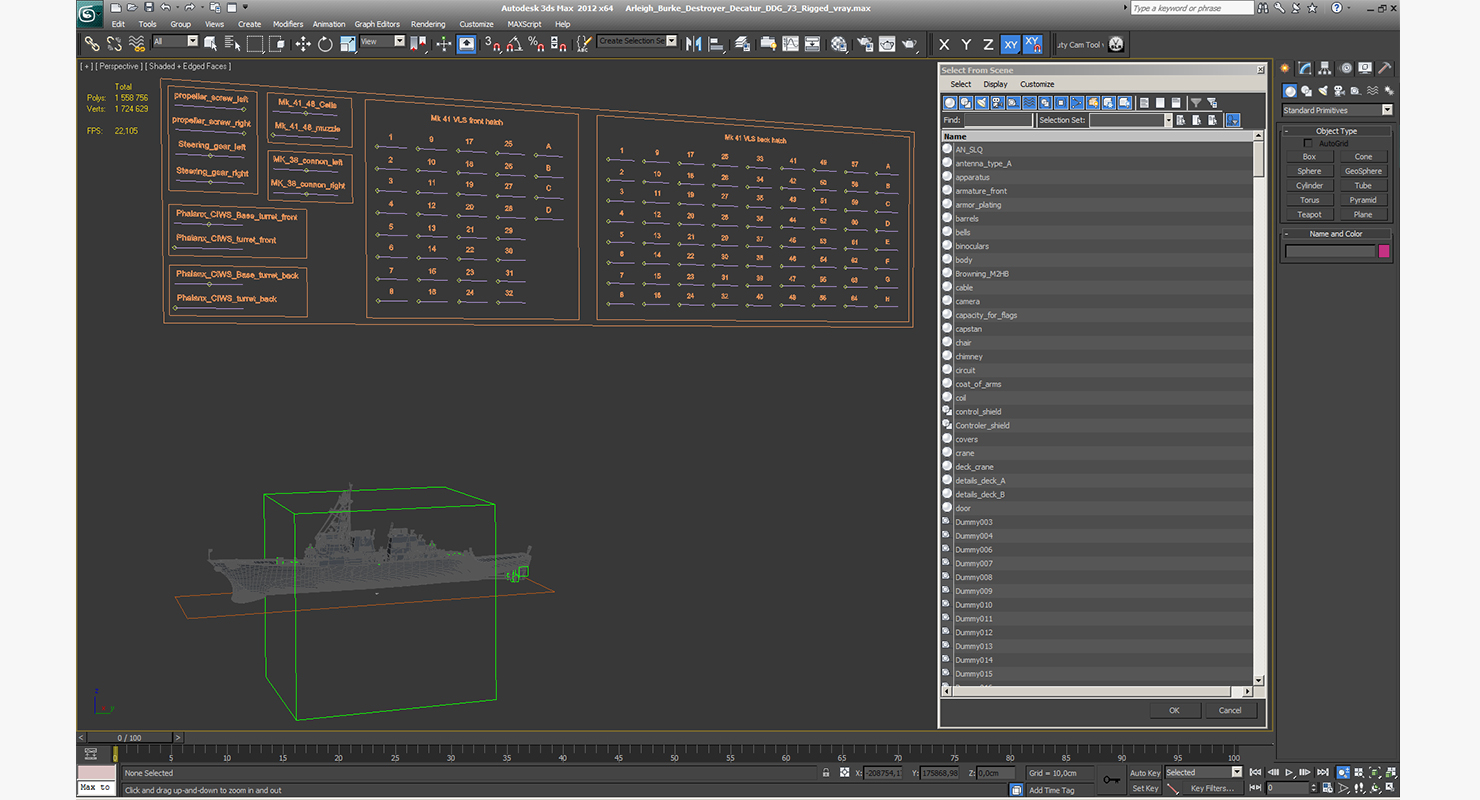Open the reference coordinate 'View' dropdown
The image size is (1480, 800).
382,42
